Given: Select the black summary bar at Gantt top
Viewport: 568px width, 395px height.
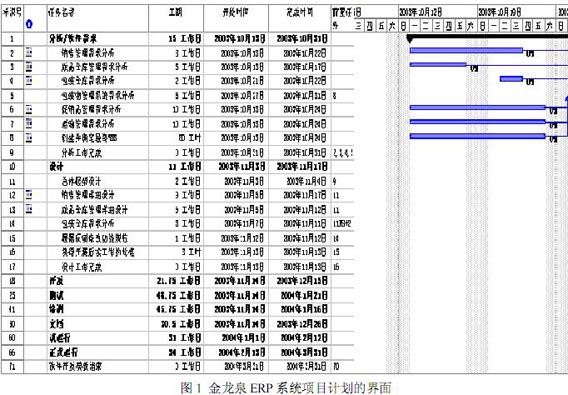Looking at the screenshot, I should pyautogui.click(x=487, y=37).
